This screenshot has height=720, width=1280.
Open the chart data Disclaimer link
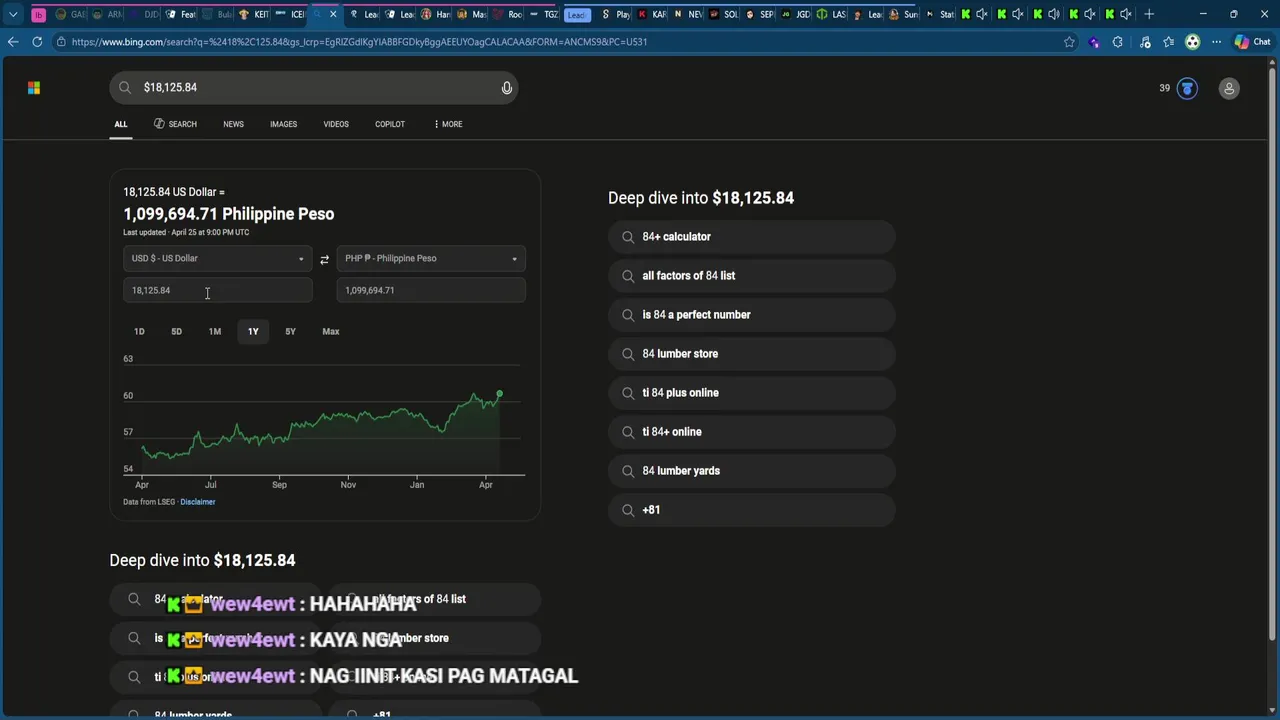(x=198, y=502)
